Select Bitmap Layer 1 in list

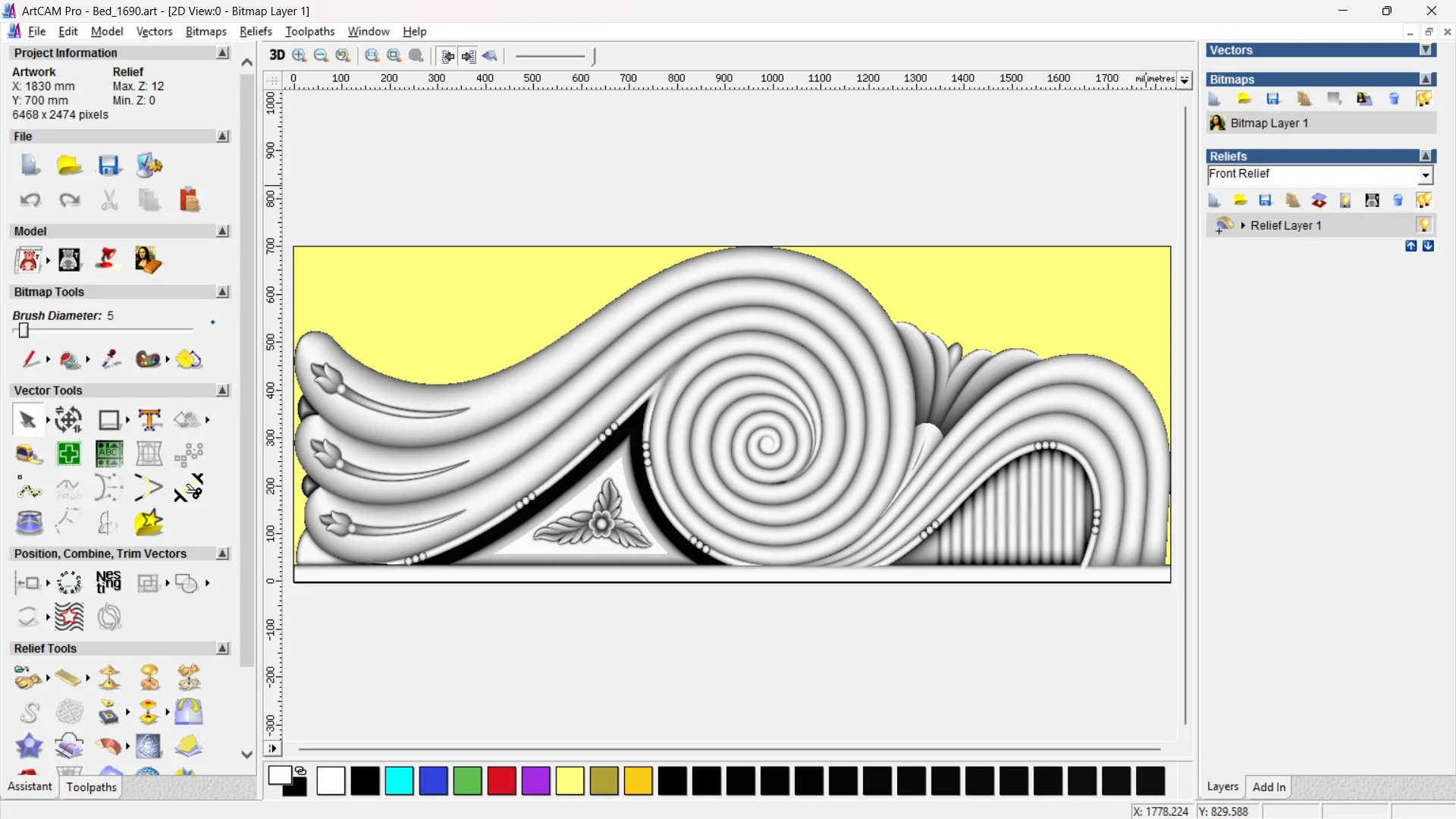click(1269, 123)
